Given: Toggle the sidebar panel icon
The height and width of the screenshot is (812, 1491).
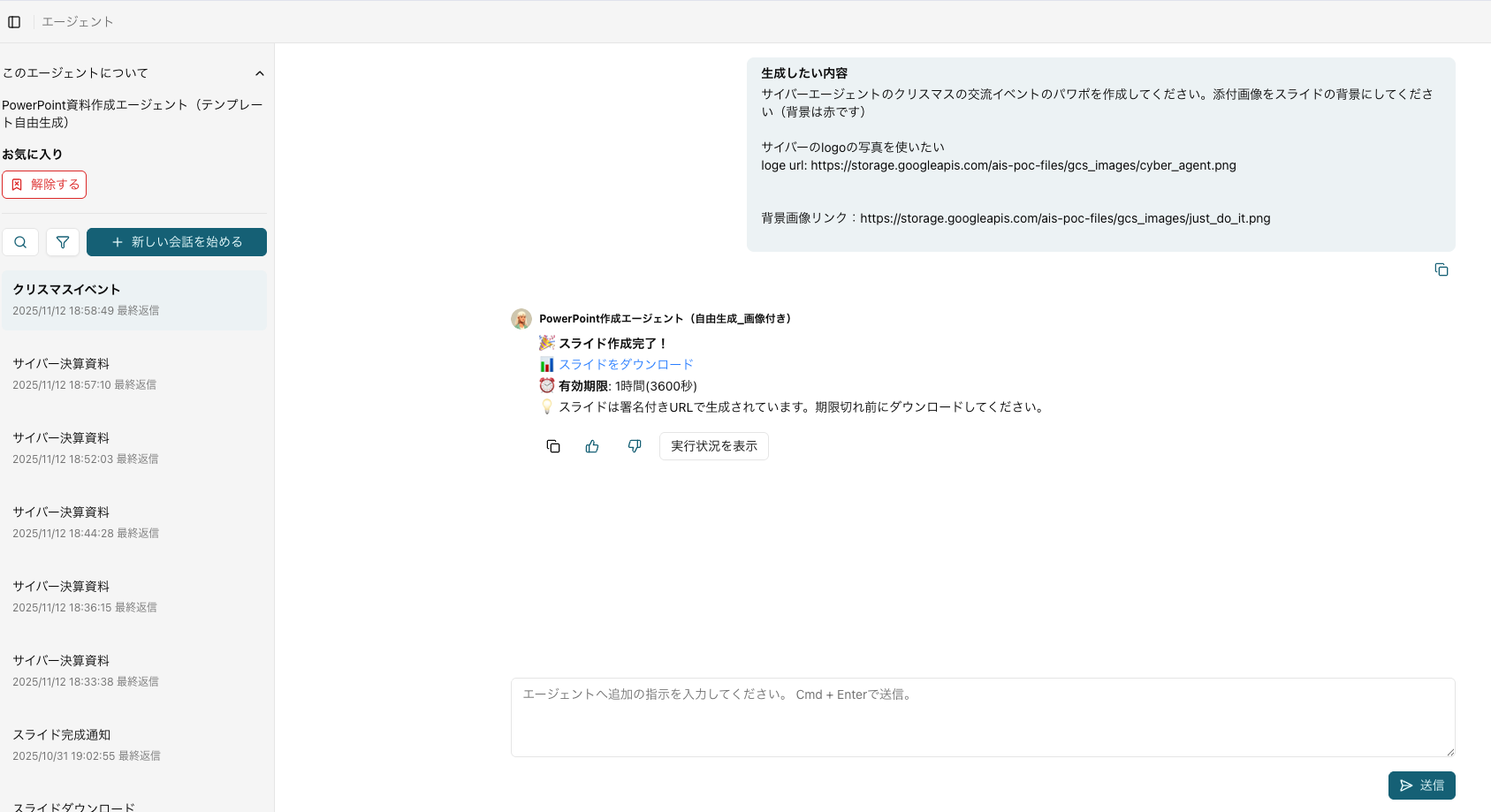Looking at the screenshot, I should 14,22.
